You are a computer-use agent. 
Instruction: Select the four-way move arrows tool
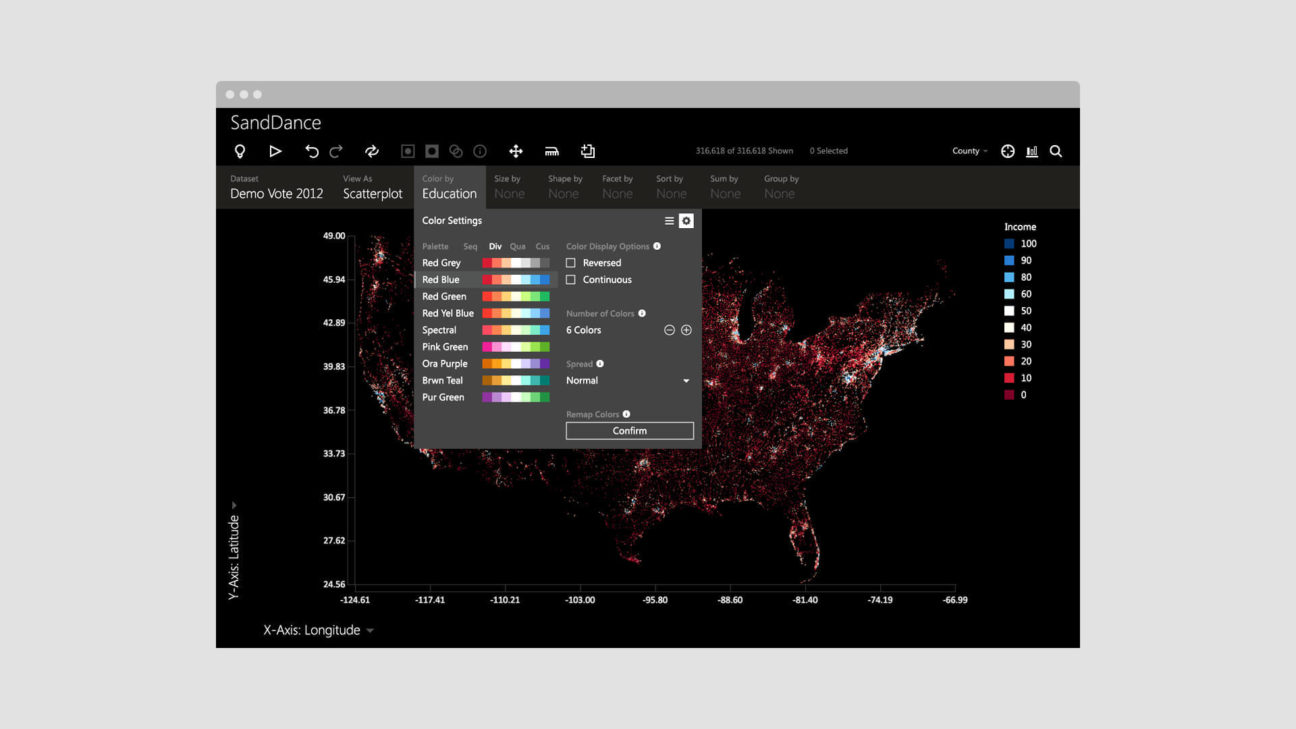click(x=516, y=151)
